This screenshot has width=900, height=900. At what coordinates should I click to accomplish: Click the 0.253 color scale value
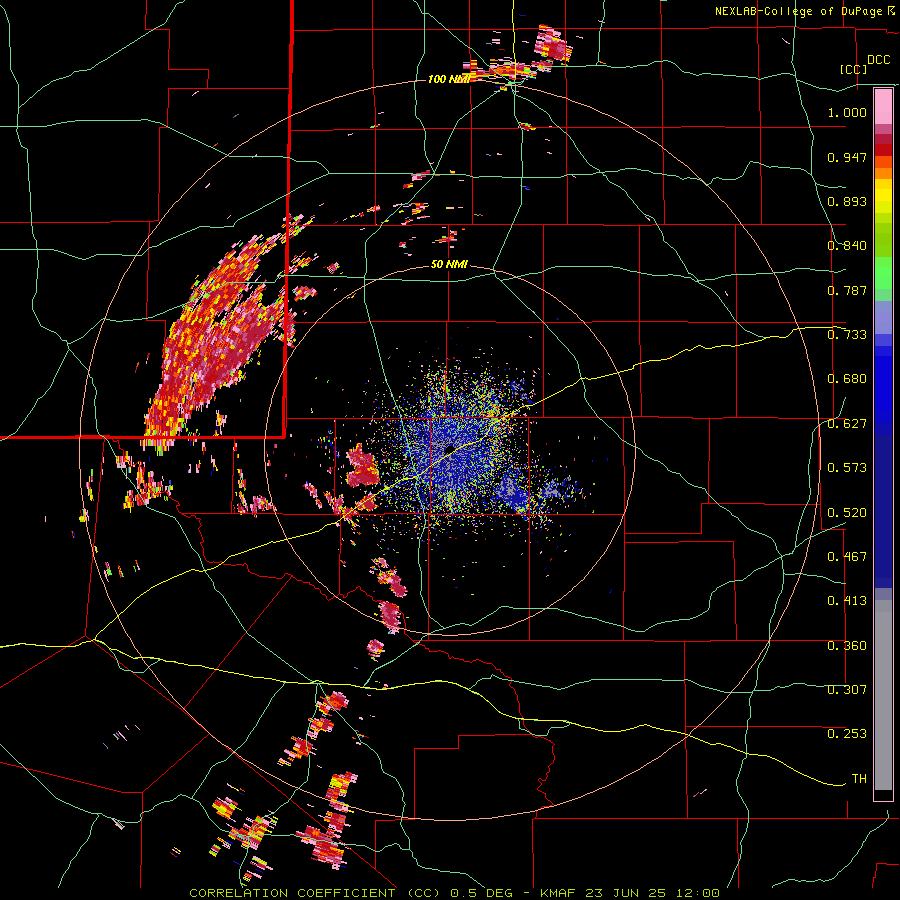847,734
